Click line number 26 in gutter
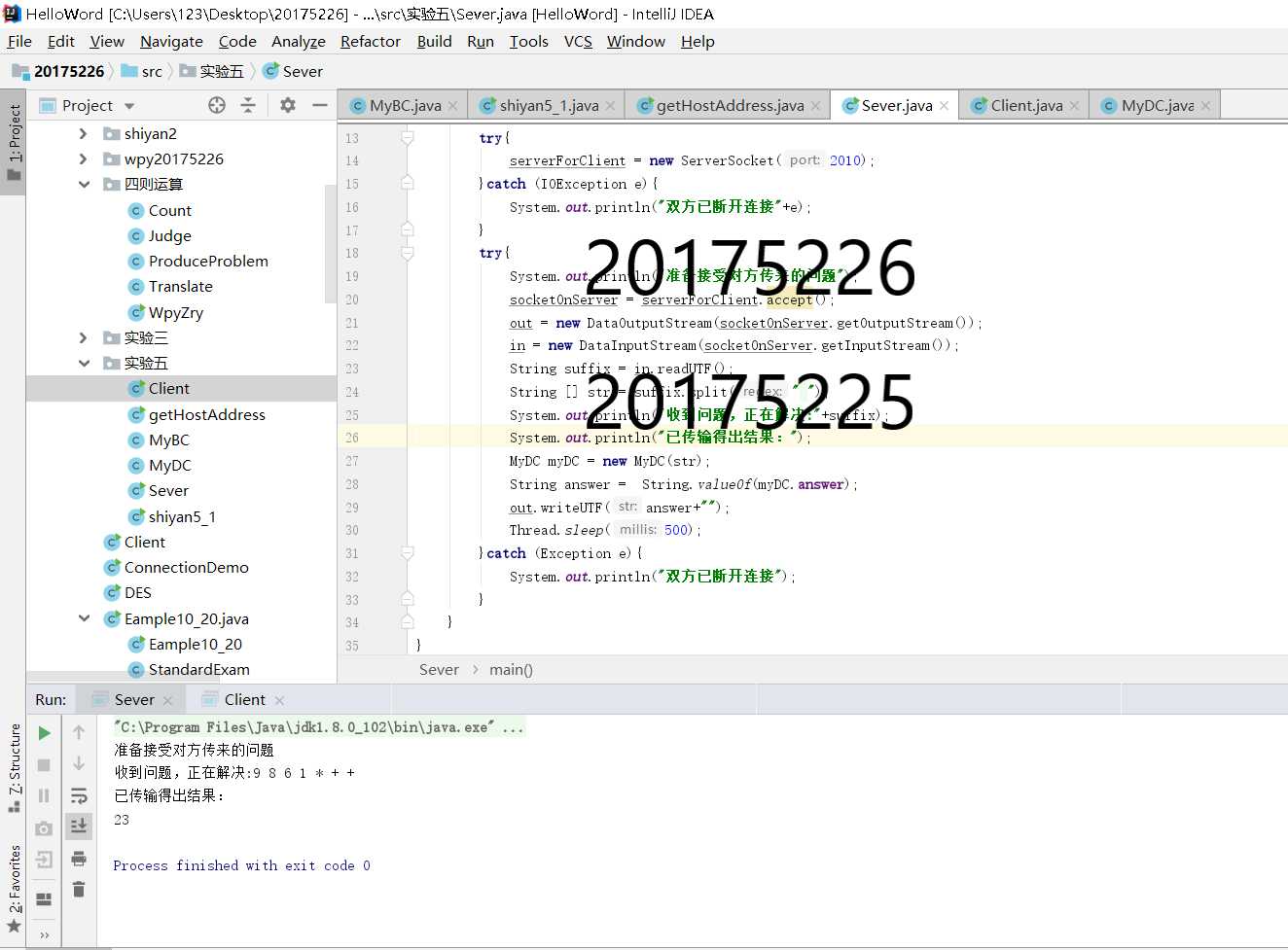1288x950 pixels. point(351,438)
